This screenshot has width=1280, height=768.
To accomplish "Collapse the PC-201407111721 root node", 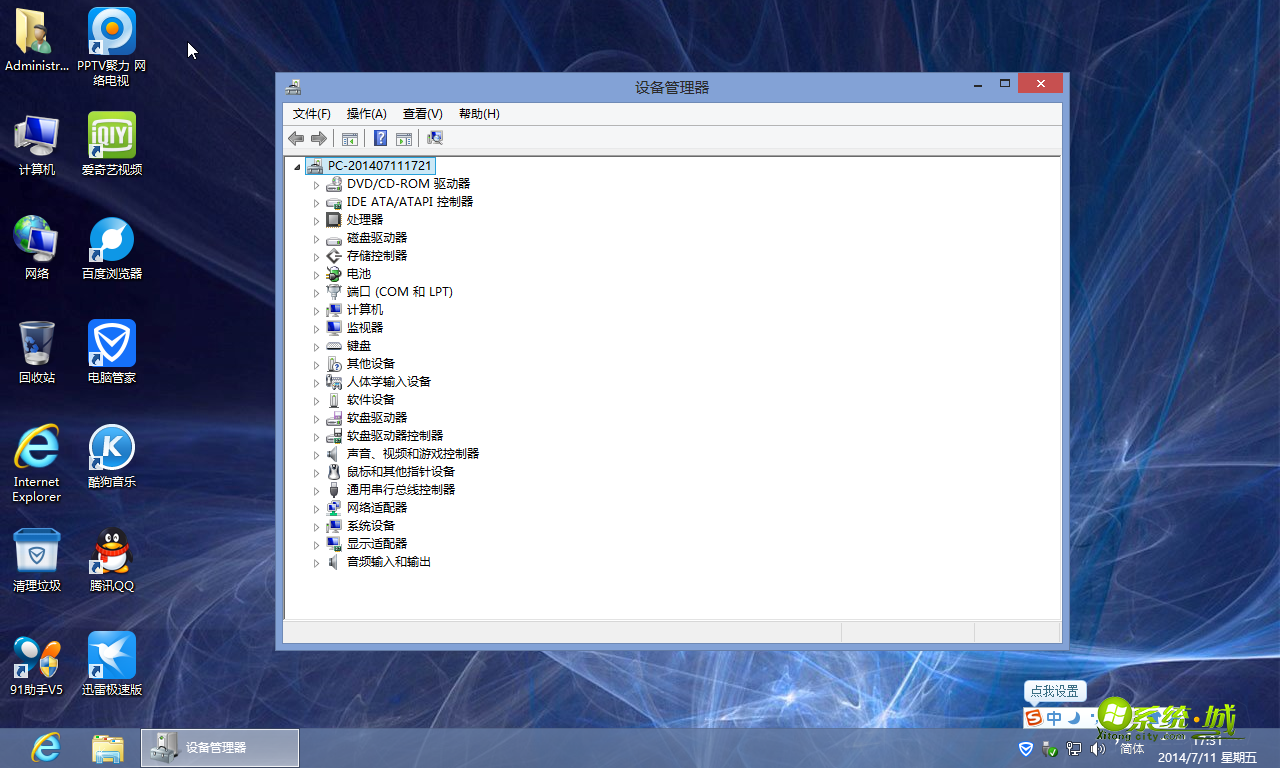I will (296, 165).
